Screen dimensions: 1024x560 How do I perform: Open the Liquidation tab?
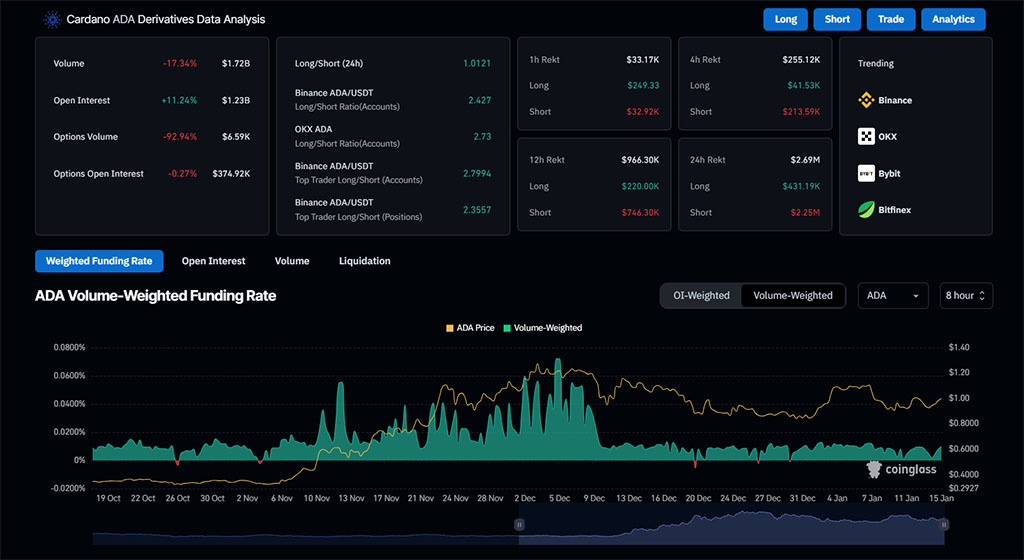[x=364, y=261]
